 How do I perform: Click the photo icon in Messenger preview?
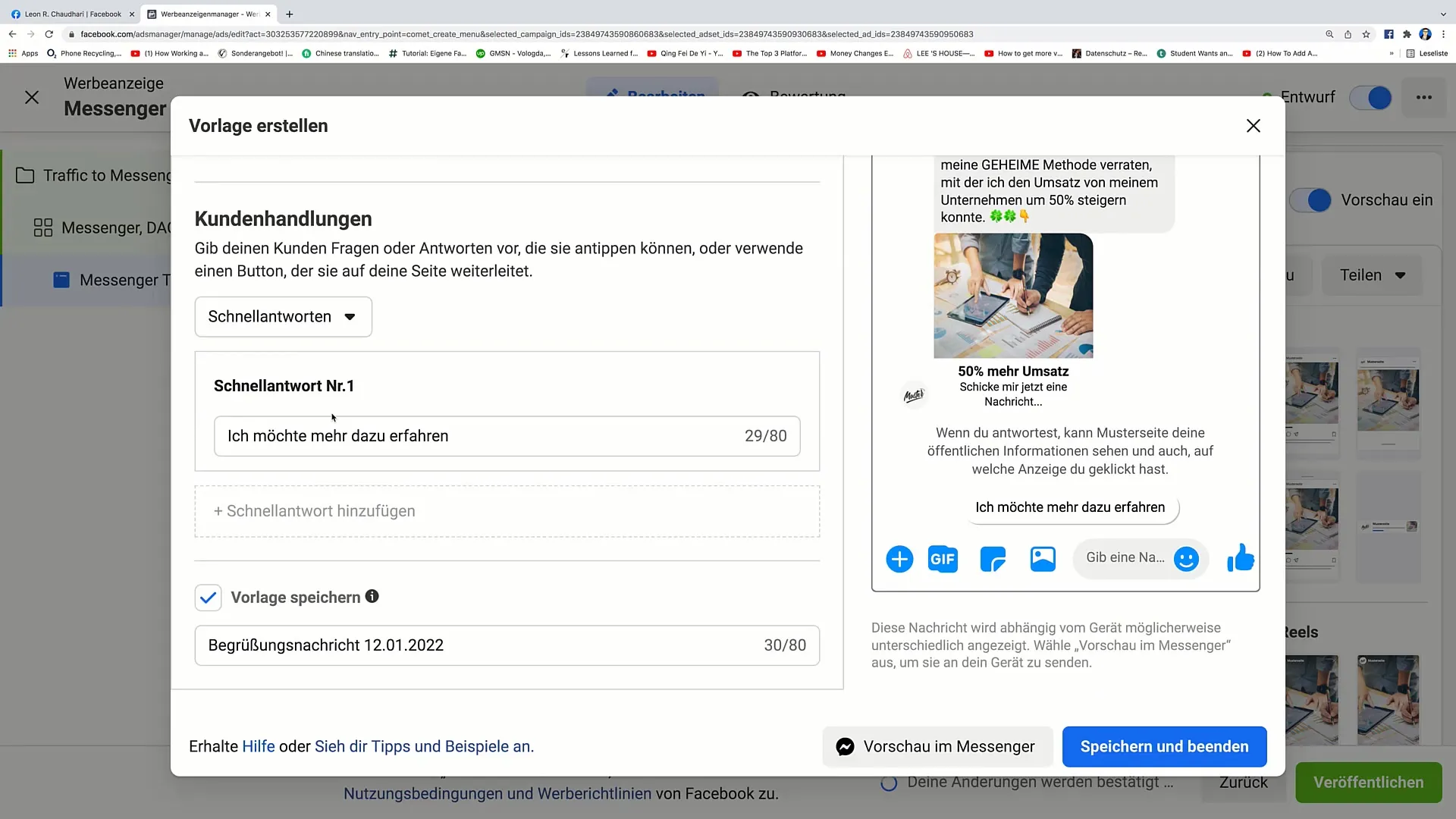(1043, 559)
